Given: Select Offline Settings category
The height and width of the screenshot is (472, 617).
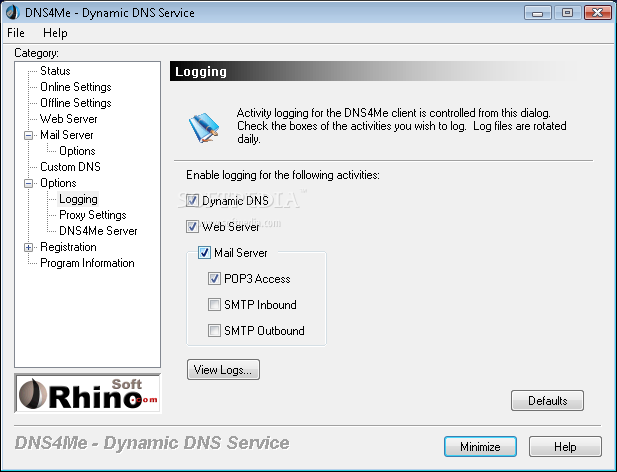Looking at the screenshot, I should click(x=76, y=103).
